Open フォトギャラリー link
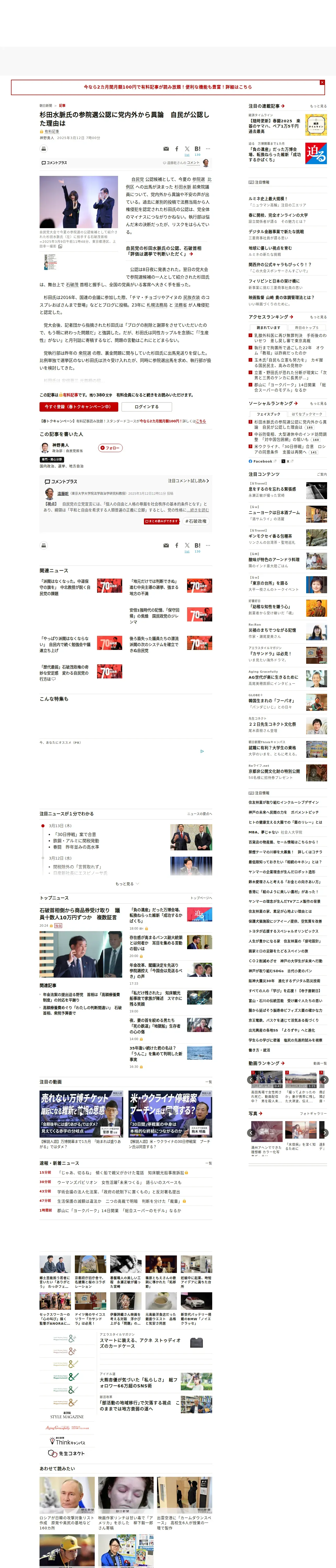The width and height of the screenshot is (336, 1568). click(313, 1113)
